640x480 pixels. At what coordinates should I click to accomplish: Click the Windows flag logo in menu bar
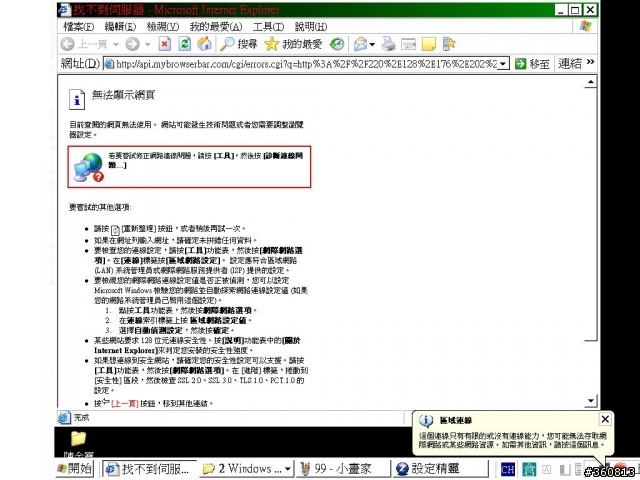pyautogui.click(x=586, y=27)
